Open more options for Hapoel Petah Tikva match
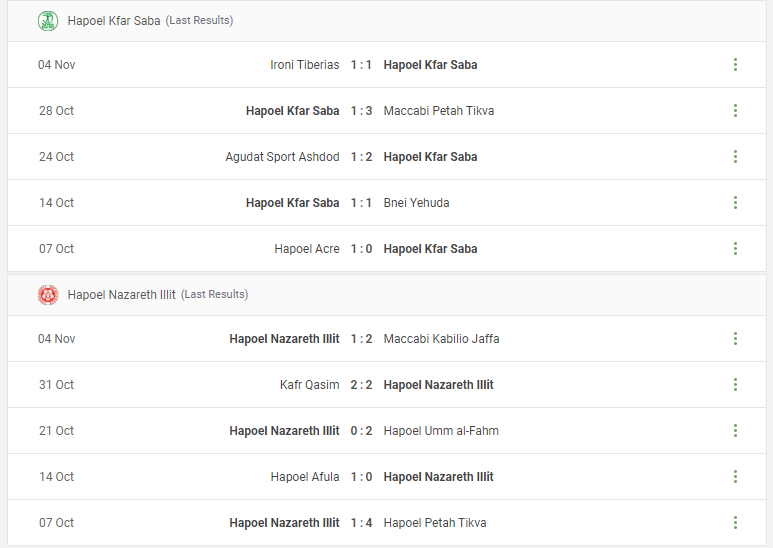 [x=735, y=522]
